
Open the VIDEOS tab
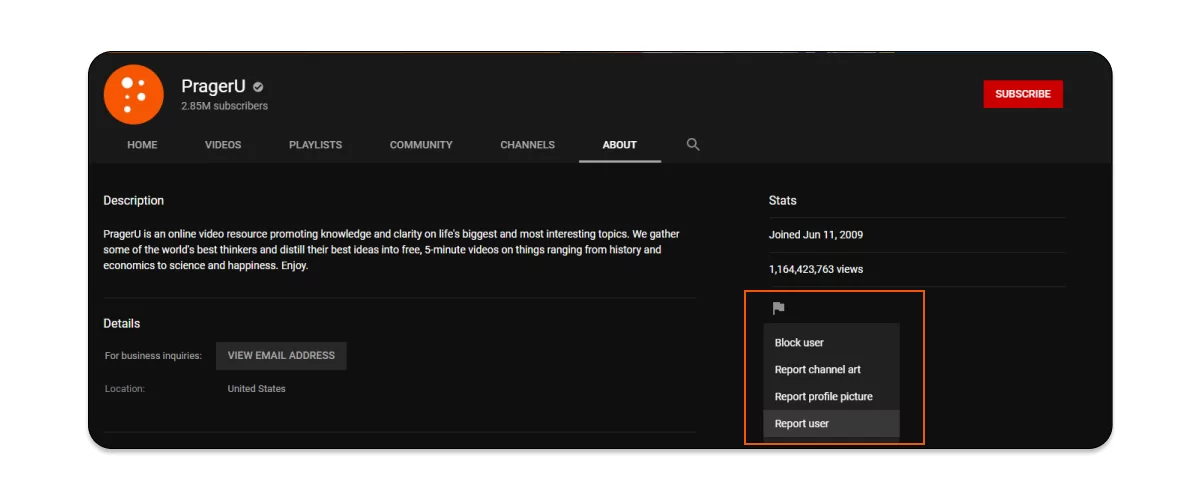tap(223, 145)
